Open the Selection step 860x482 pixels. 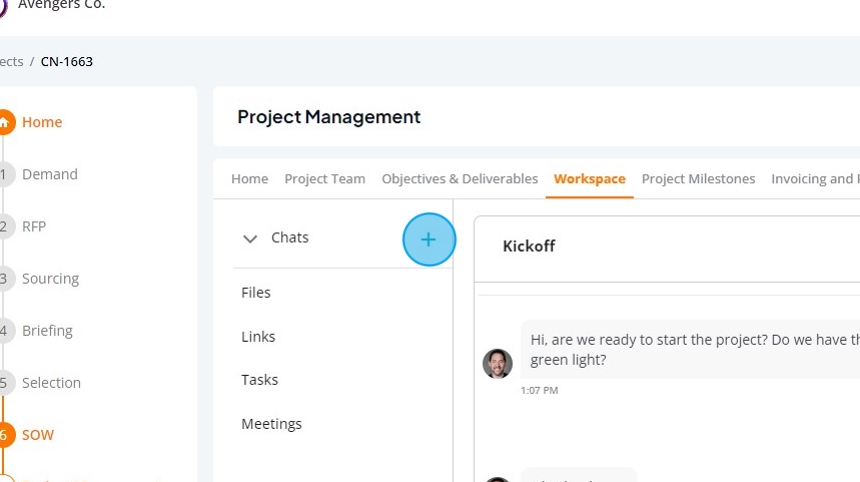(x=51, y=383)
